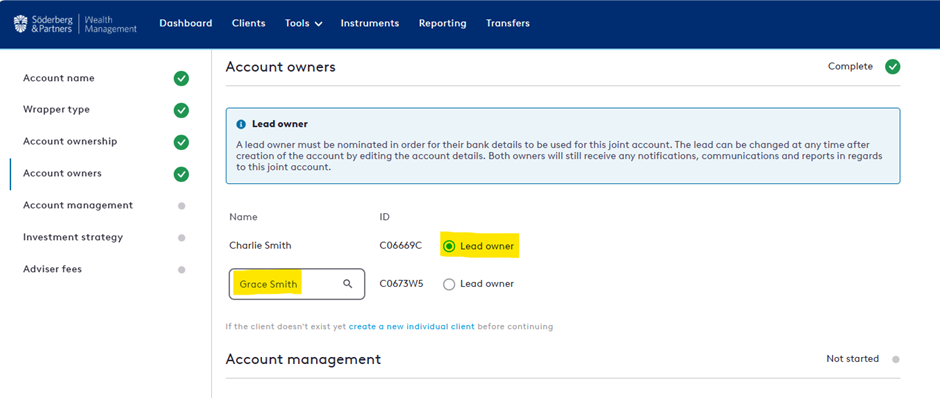940x398 pixels.
Task: Click the grey status dot beside Adviser fees
Action: click(182, 270)
